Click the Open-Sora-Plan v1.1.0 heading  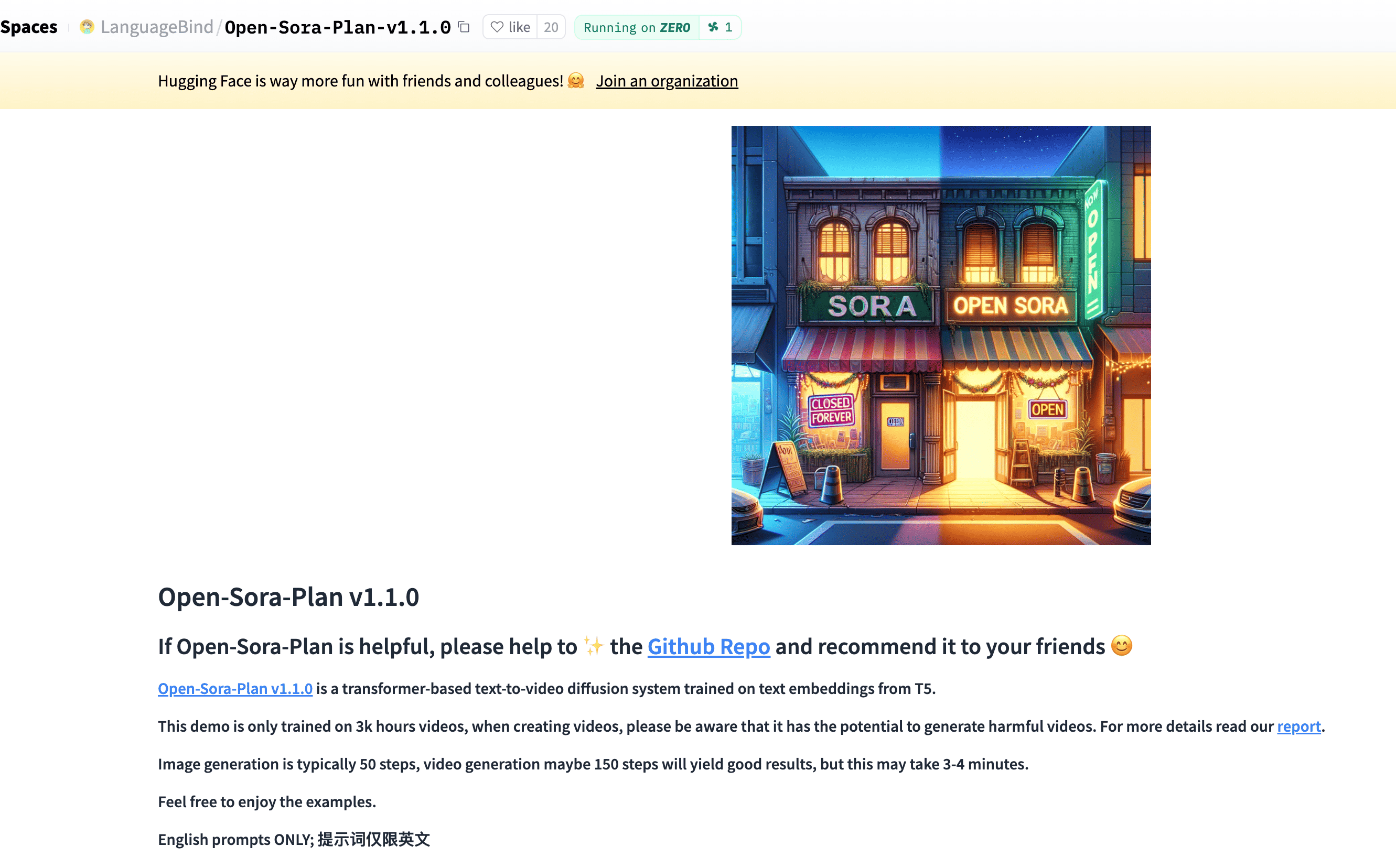coord(288,596)
